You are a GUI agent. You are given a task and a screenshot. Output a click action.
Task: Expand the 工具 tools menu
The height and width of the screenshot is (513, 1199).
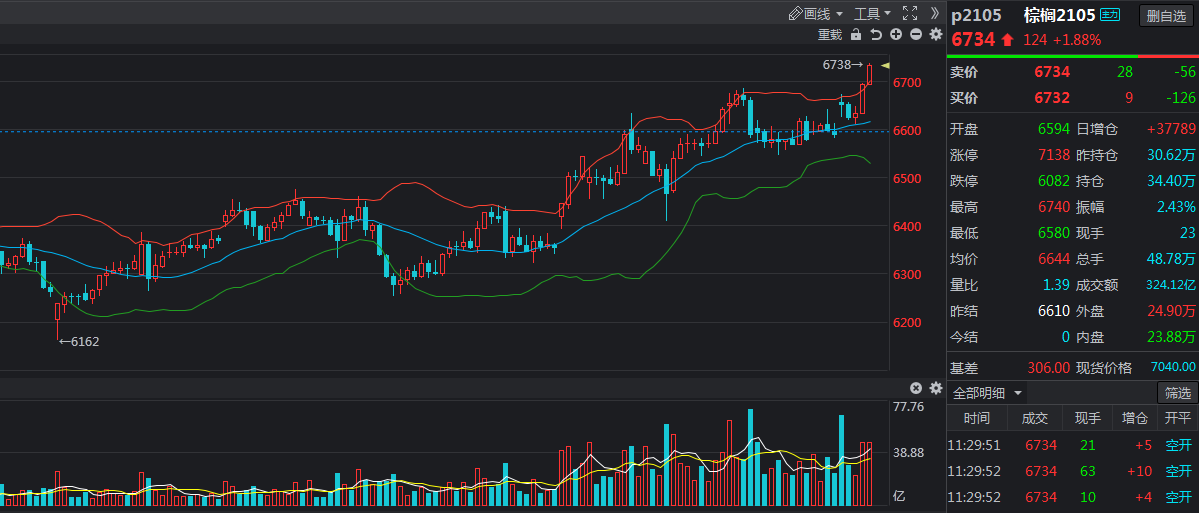872,13
